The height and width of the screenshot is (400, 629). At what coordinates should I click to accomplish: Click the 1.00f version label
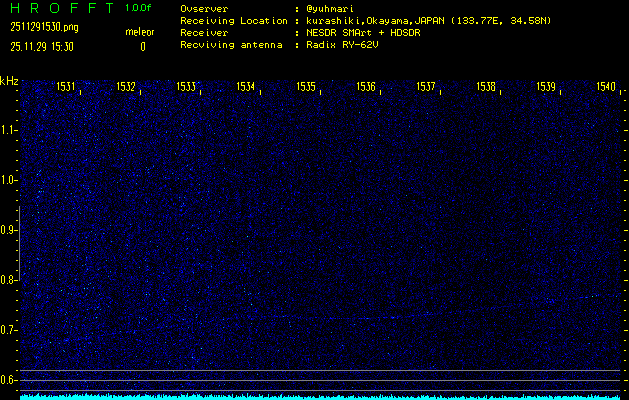[x=140, y=8]
